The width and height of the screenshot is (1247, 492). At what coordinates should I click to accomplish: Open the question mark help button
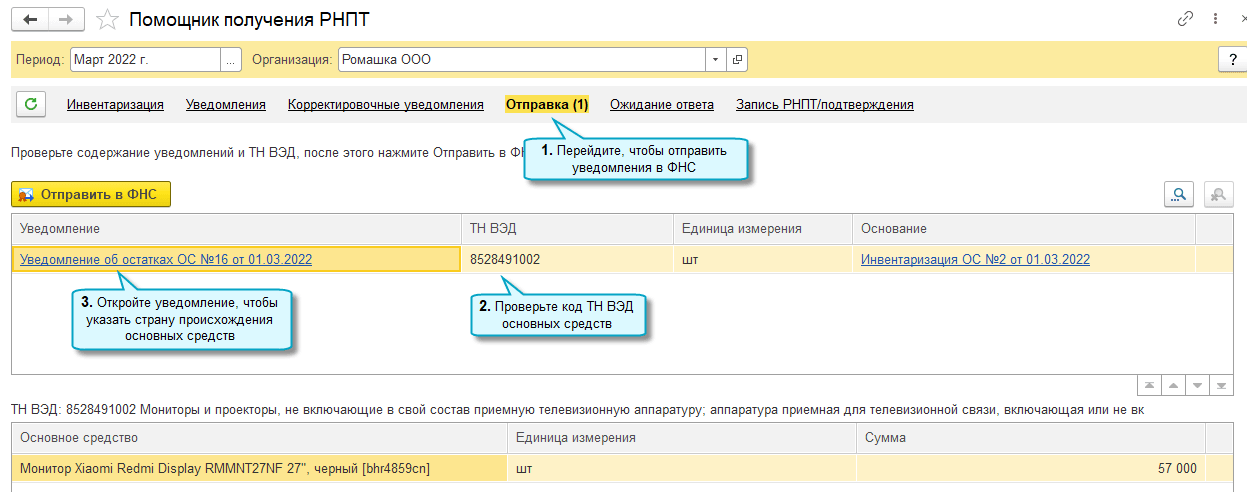(x=1231, y=60)
